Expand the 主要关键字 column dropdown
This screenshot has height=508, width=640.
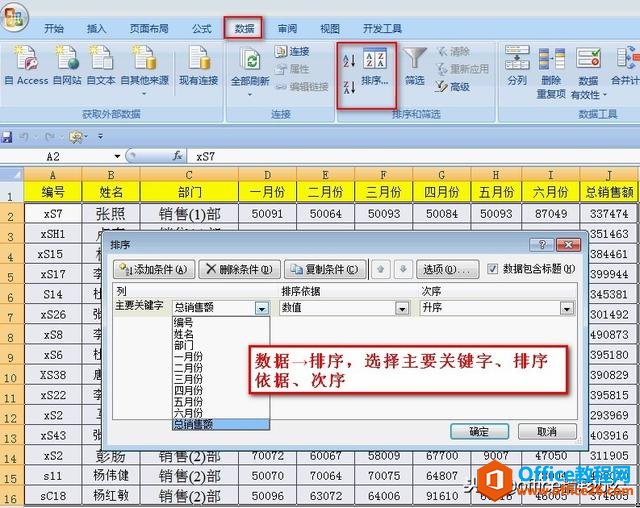tap(262, 308)
